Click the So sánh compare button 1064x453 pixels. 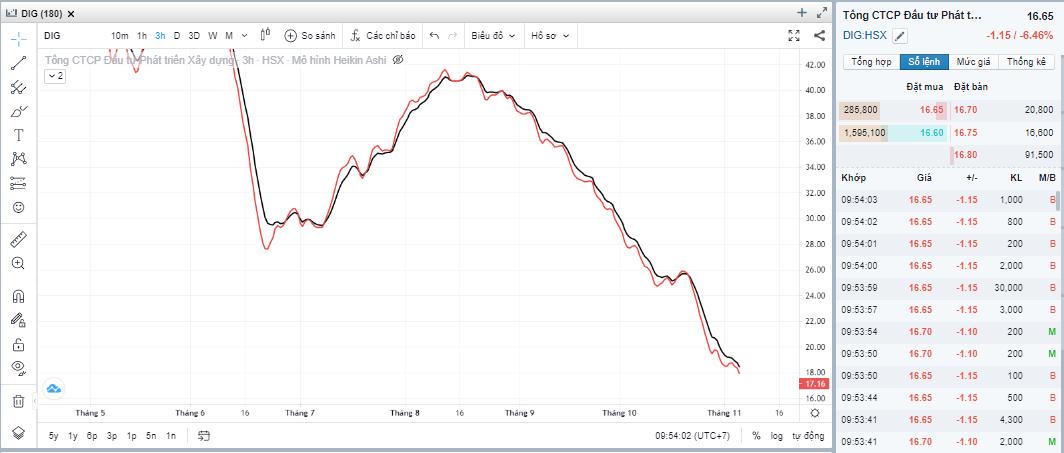[x=309, y=35]
